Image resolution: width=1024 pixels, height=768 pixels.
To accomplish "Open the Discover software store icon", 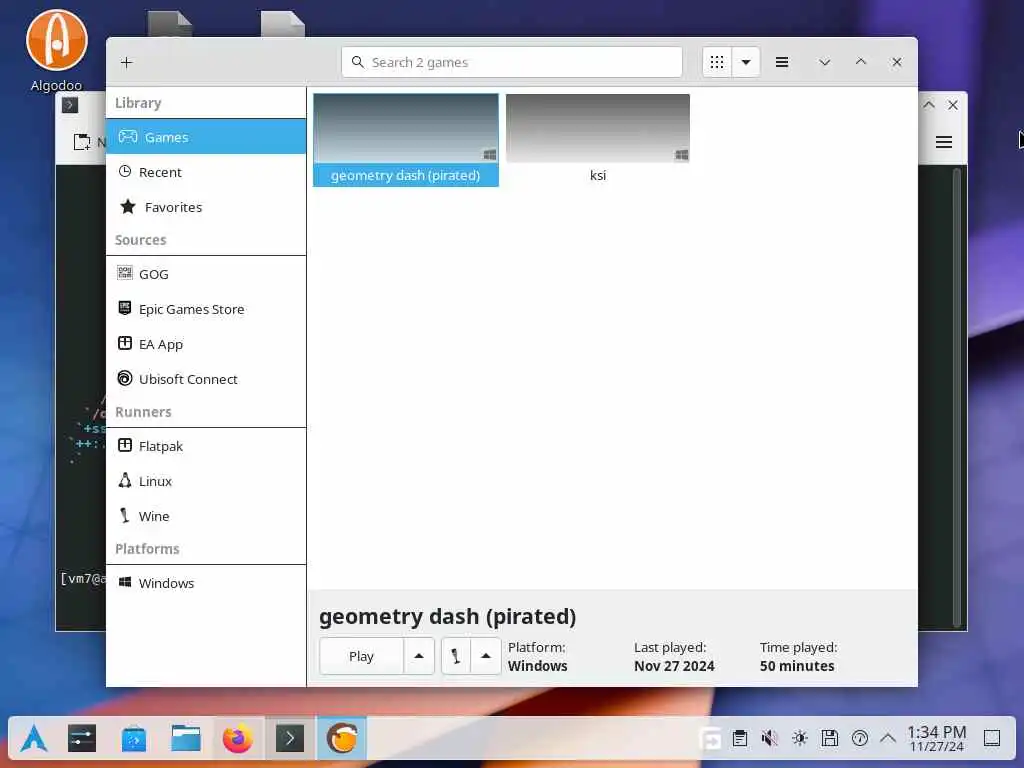I will coord(134,739).
